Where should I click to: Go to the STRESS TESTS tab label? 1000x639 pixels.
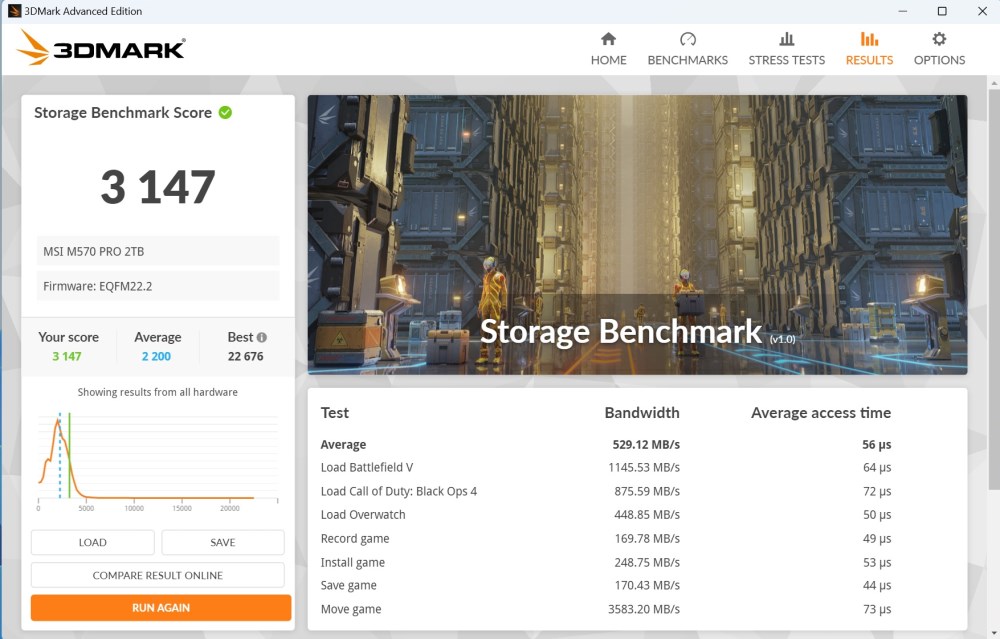coord(787,60)
